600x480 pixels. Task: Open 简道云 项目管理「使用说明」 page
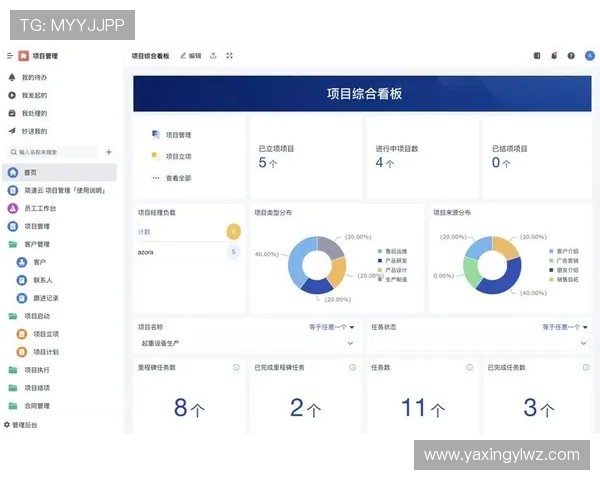coord(57,190)
